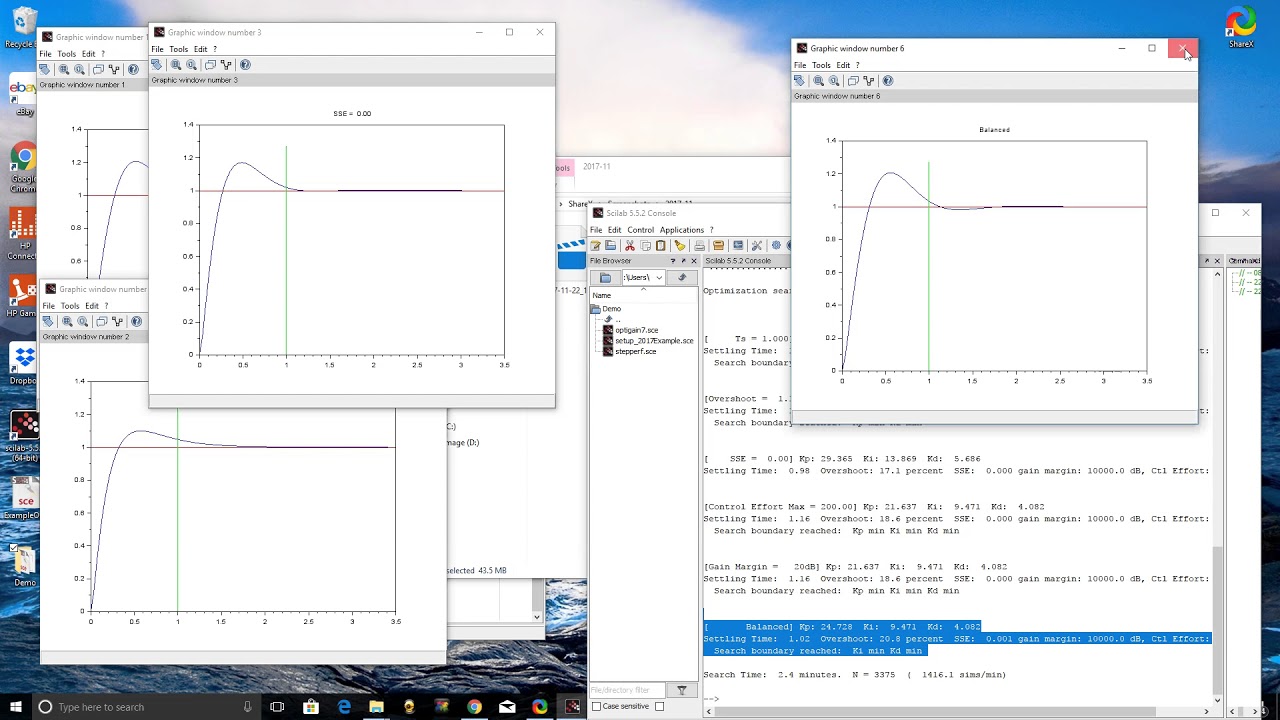This screenshot has height=720, width=1280.
Task: Toggle Case sensitive checkbox in File Browser
Action: 597,706
